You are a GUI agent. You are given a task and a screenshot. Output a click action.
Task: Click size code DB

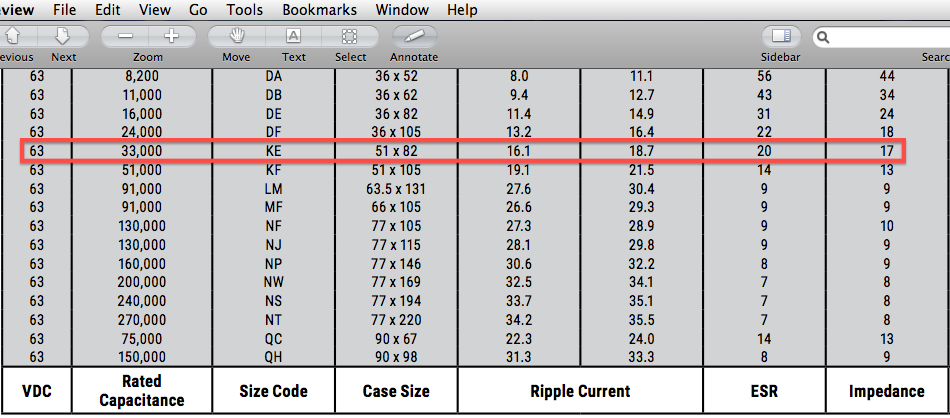(x=274, y=95)
